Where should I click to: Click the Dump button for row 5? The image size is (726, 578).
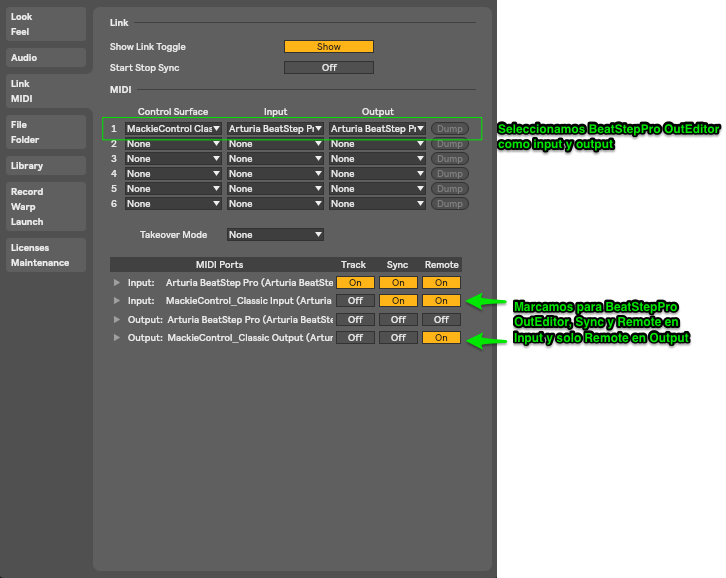[450, 189]
